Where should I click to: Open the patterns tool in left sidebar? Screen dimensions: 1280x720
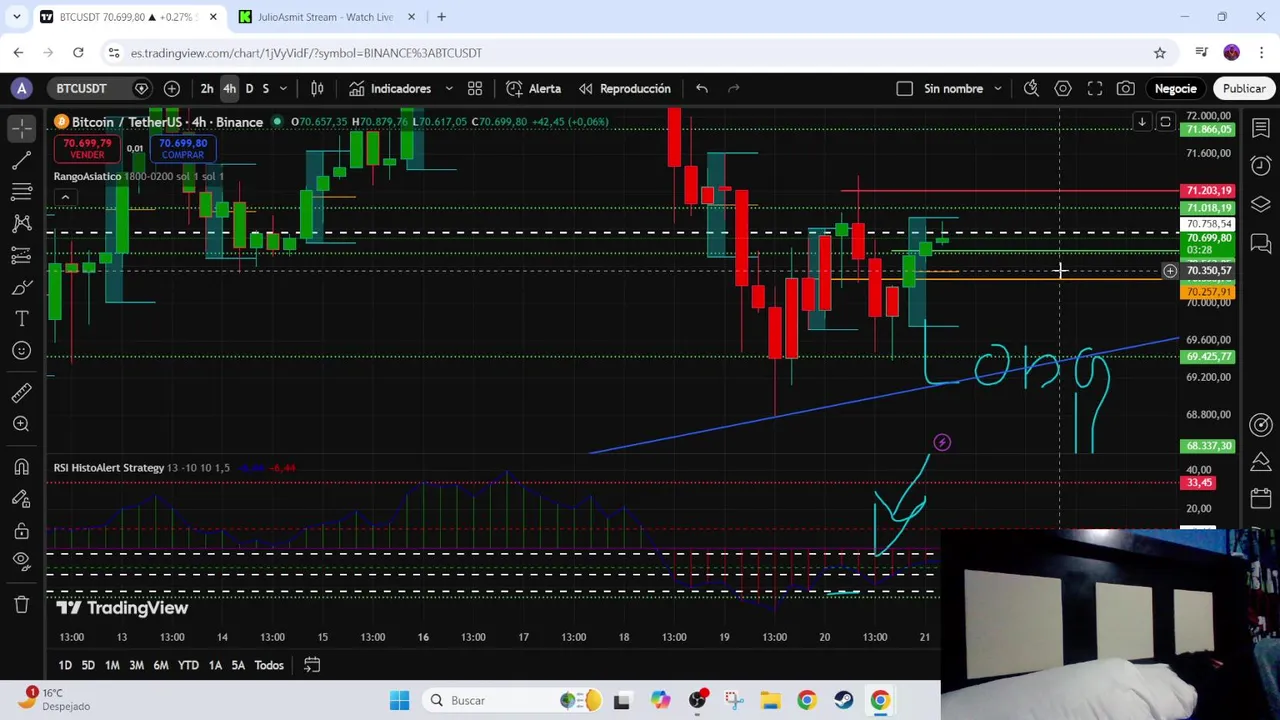(x=21, y=223)
